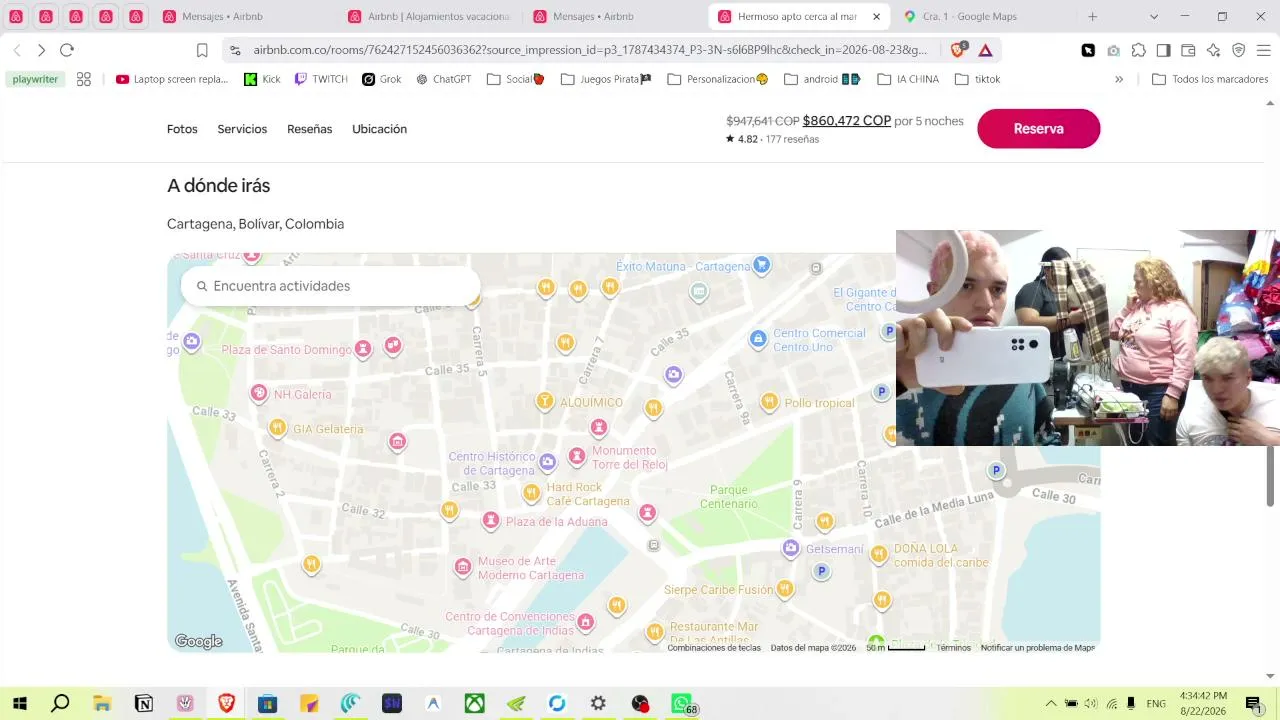Screen dimensions: 1280x720
Task: Show hidden bookmarks with the chevron
Action: pos(1119,79)
